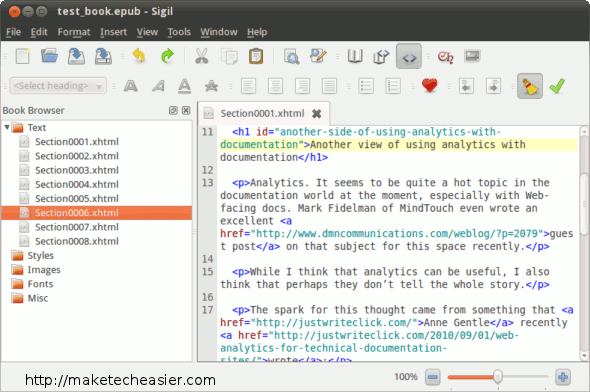Image resolution: width=590 pixels, height=392 pixels.
Task: Open the Help menu
Action: tap(257, 32)
